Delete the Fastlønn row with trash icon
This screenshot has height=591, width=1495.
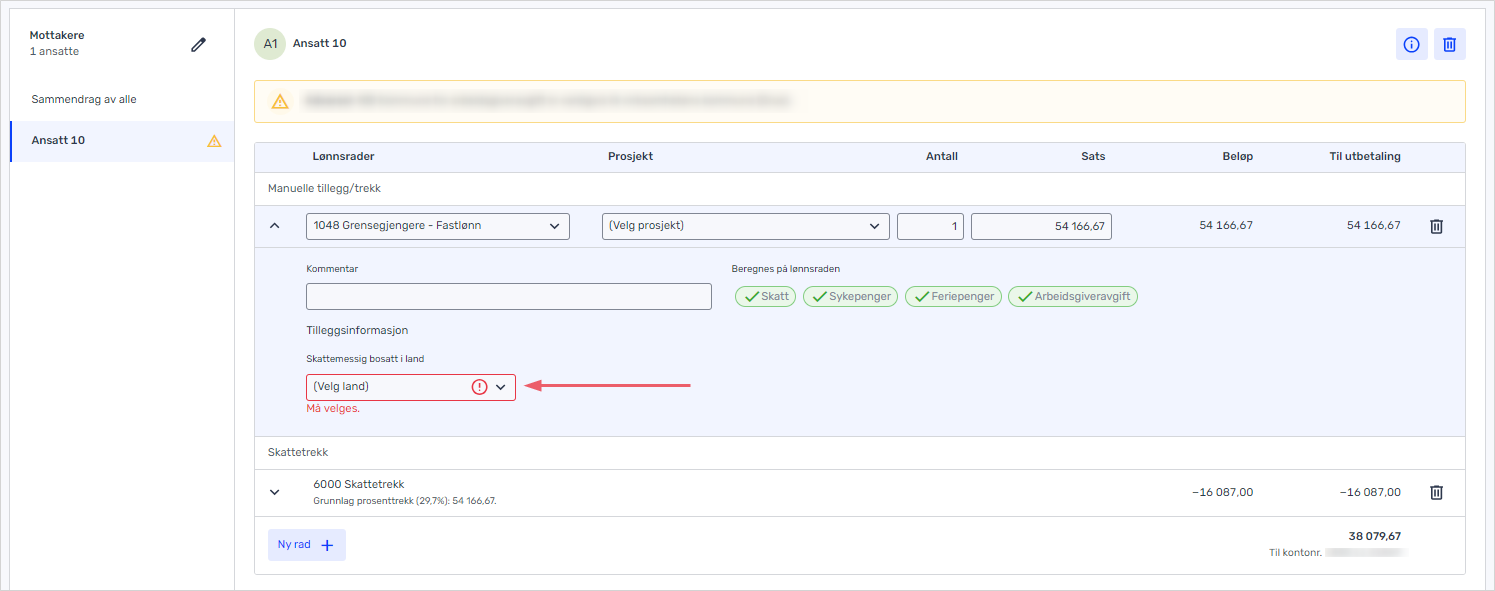coord(1436,227)
